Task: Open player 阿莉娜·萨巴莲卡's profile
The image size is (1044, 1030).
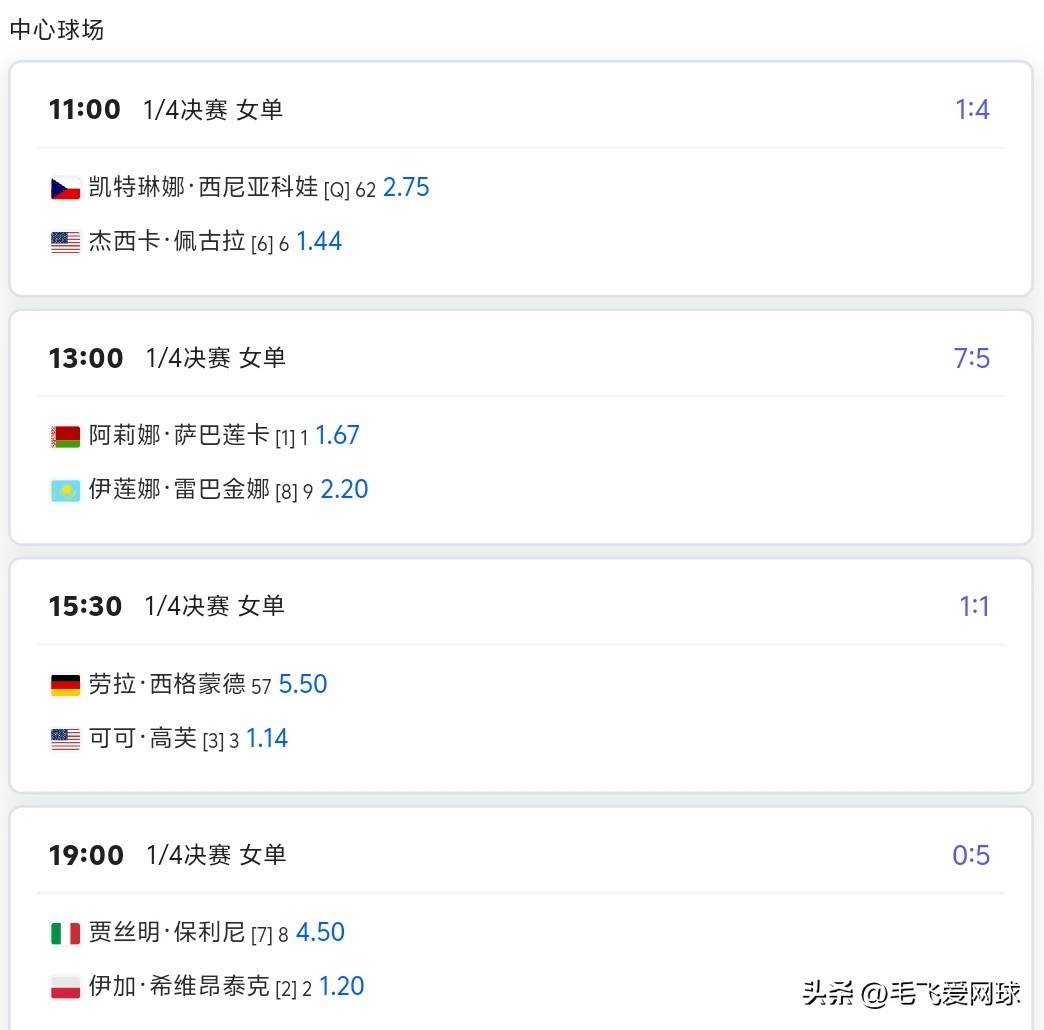Action: [179, 436]
